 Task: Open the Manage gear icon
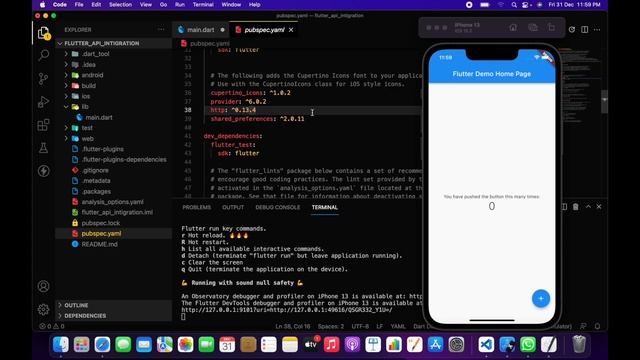click(44, 309)
